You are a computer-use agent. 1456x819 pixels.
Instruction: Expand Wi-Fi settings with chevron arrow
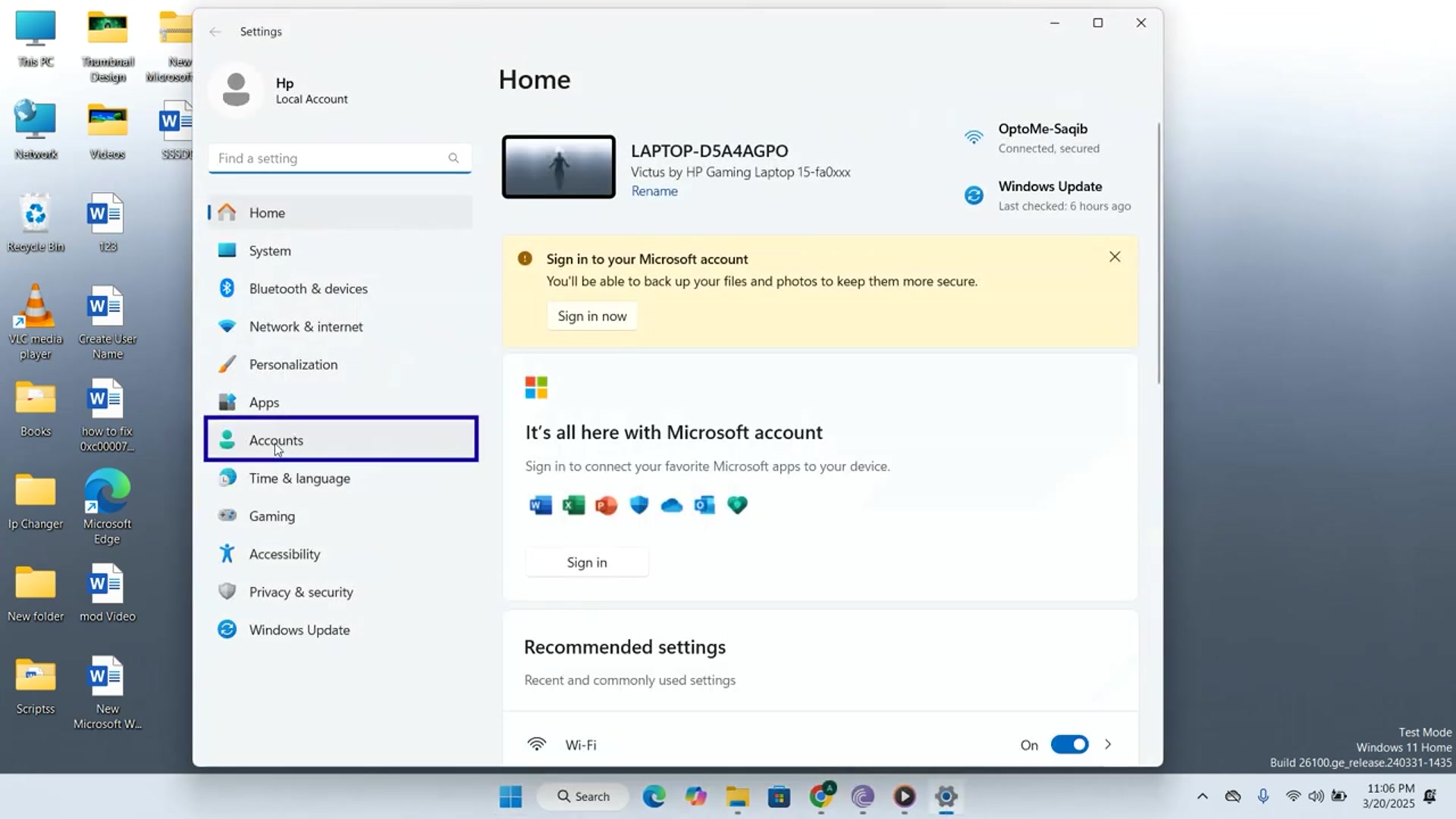(1108, 745)
